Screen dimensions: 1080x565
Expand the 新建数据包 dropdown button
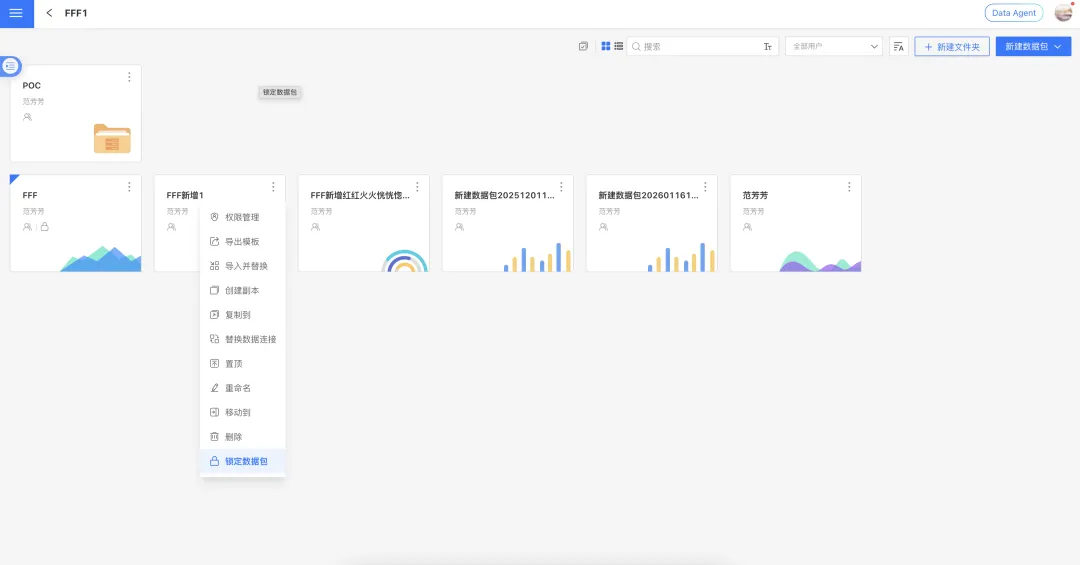coord(1033,47)
